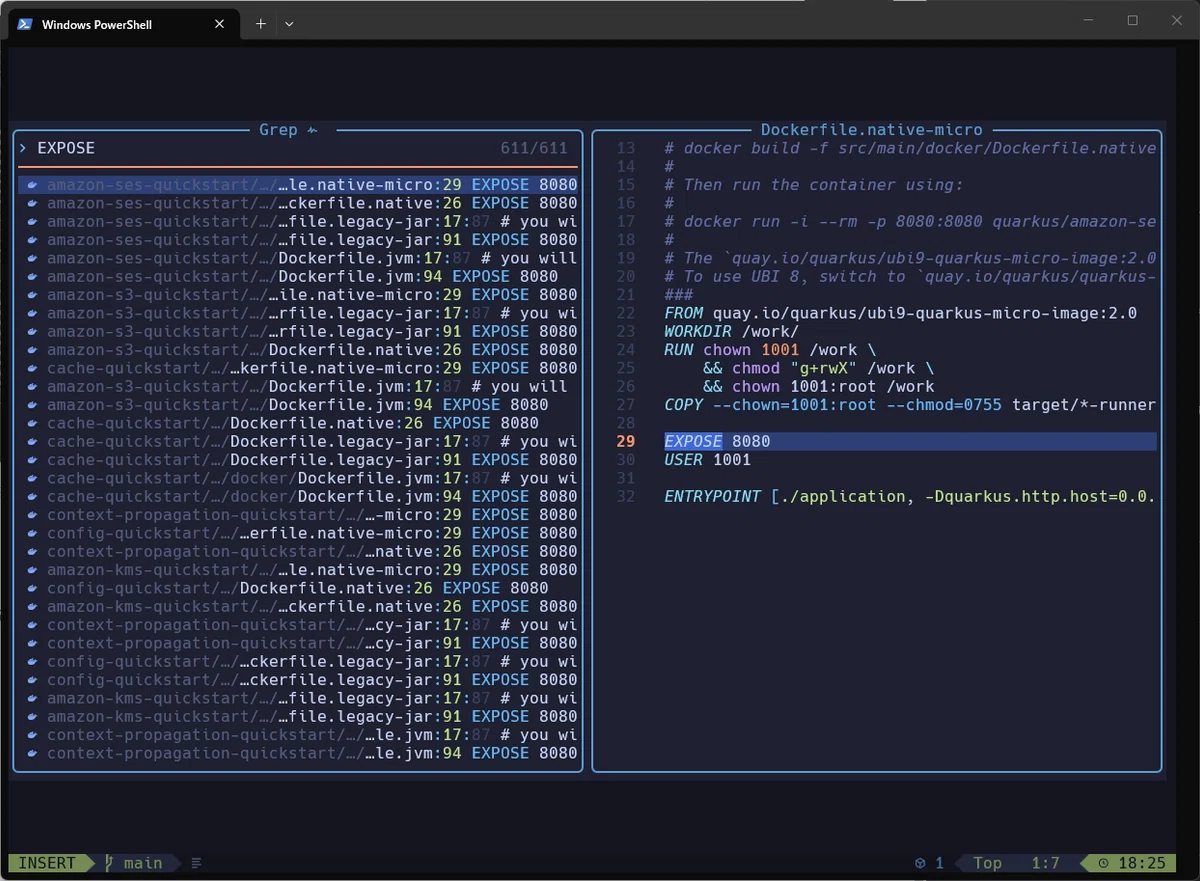The image size is (1200, 881).
Task: Select amazon-s3-quickstart rfile.legacy-jar:91 result
Action: click(x=298, y=332)
